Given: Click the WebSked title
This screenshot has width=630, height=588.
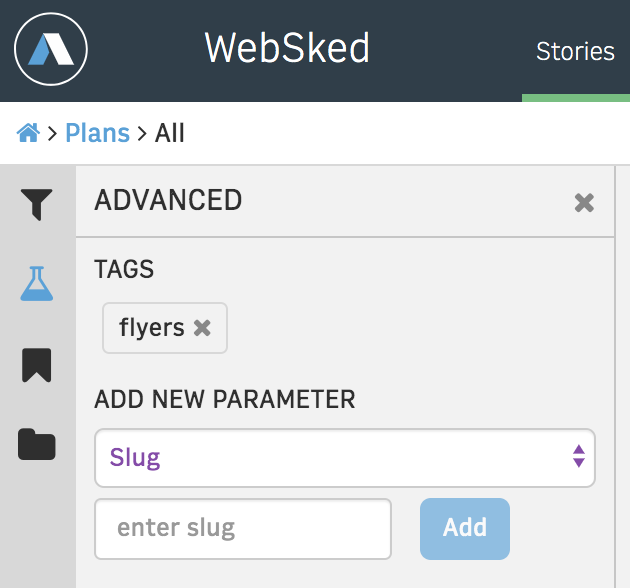Looking at the screenshot, I should (x=287, y=48).
